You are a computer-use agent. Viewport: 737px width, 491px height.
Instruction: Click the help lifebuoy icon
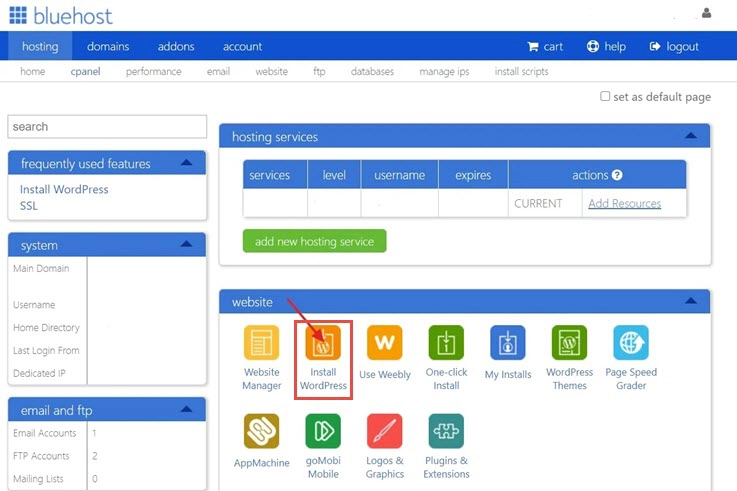(593, 46)
